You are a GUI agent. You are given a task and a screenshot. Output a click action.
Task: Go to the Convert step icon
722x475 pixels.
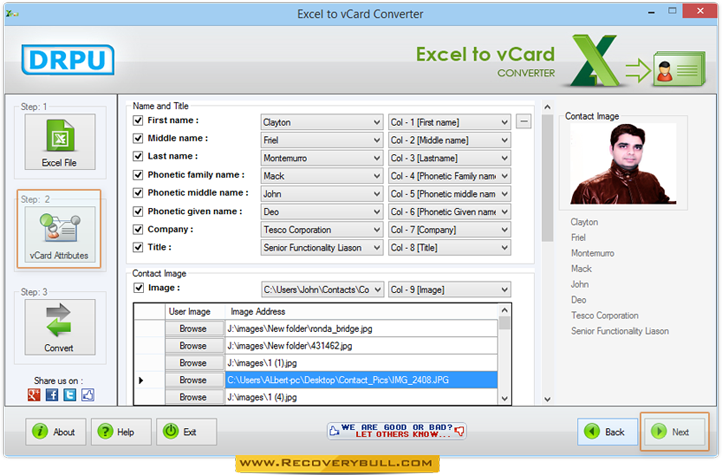coord(60,327)
